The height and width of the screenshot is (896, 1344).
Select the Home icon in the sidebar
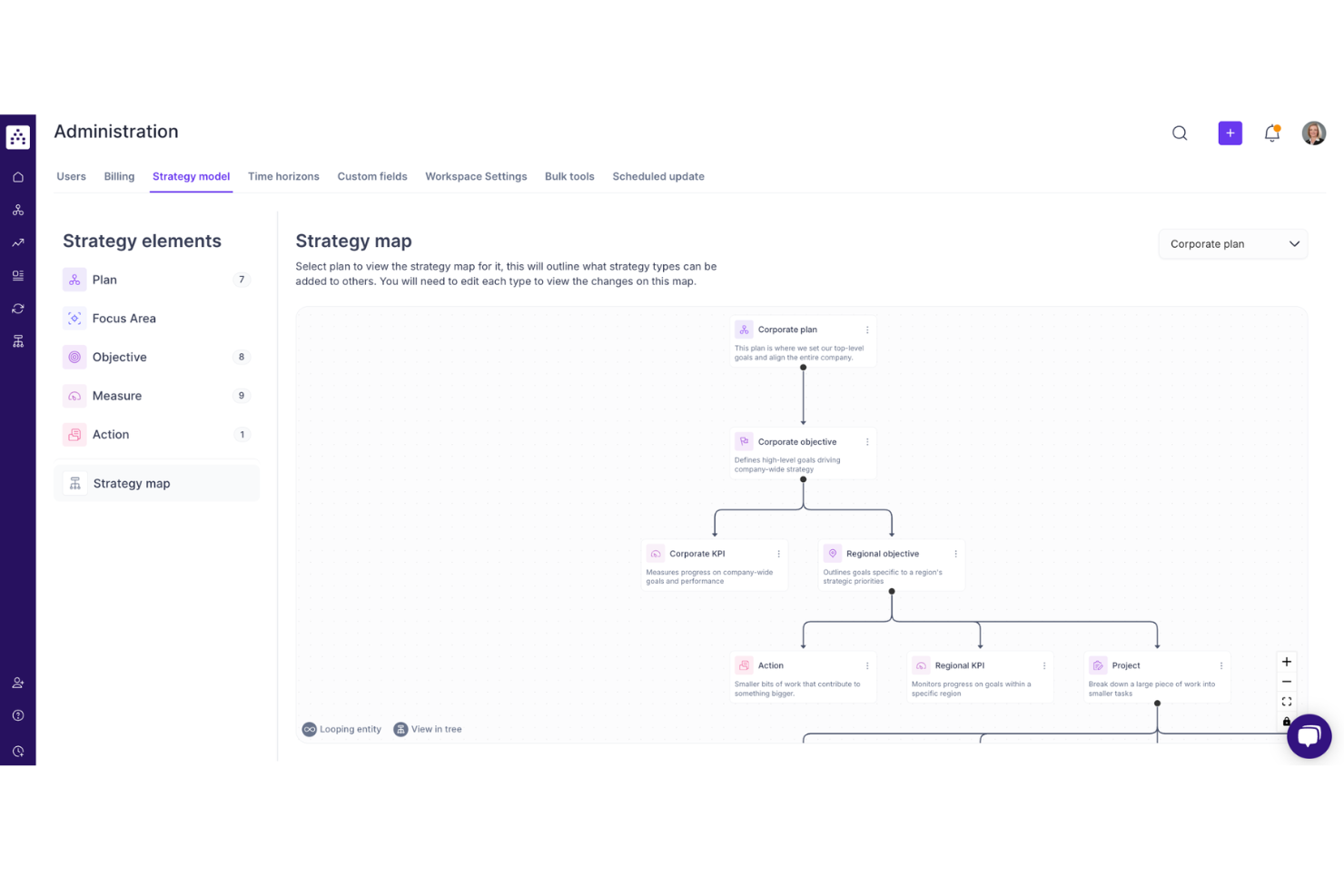point(17,176)
